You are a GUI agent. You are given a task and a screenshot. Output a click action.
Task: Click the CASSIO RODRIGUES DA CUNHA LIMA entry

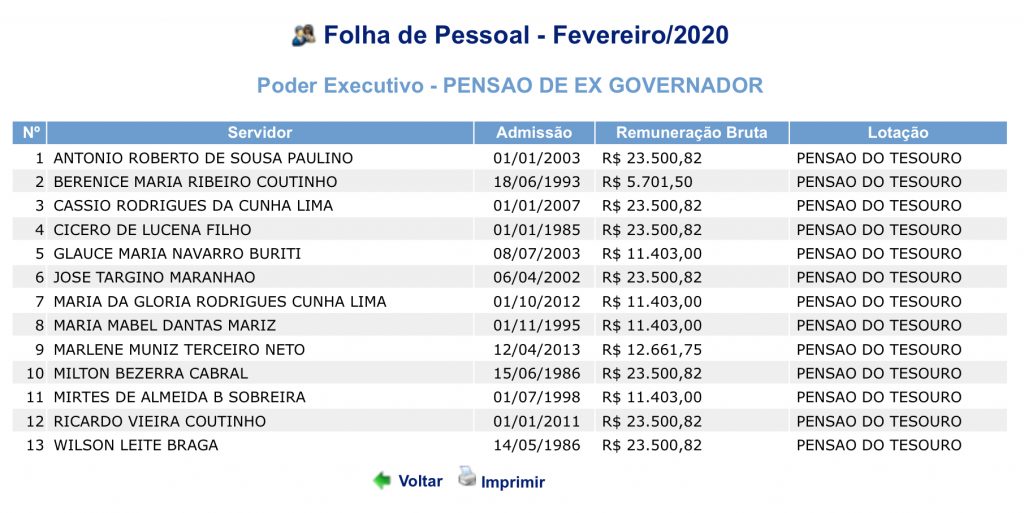193,206
